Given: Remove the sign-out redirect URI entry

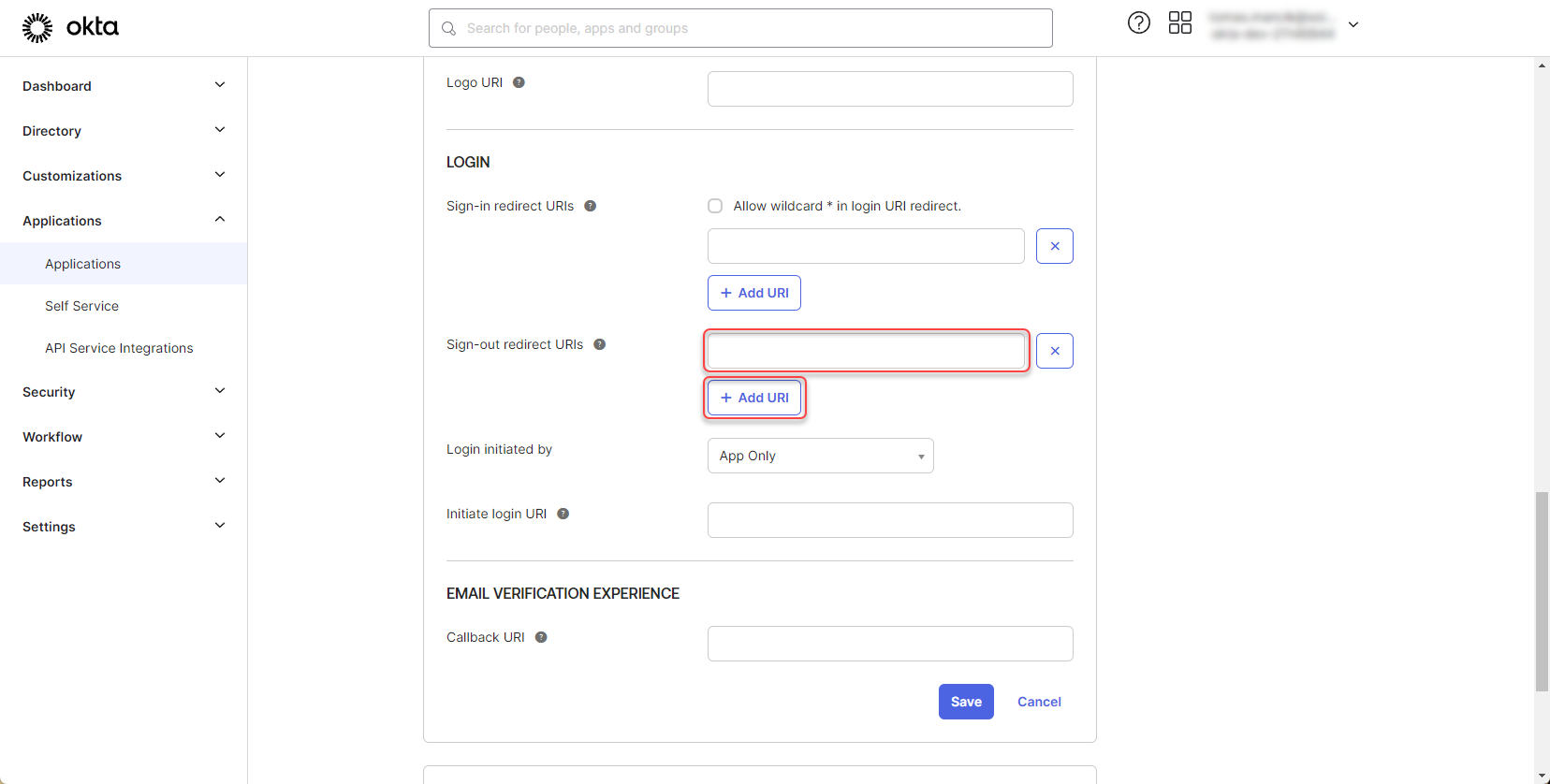Looking at the screenshot, I should (1054, 351).
